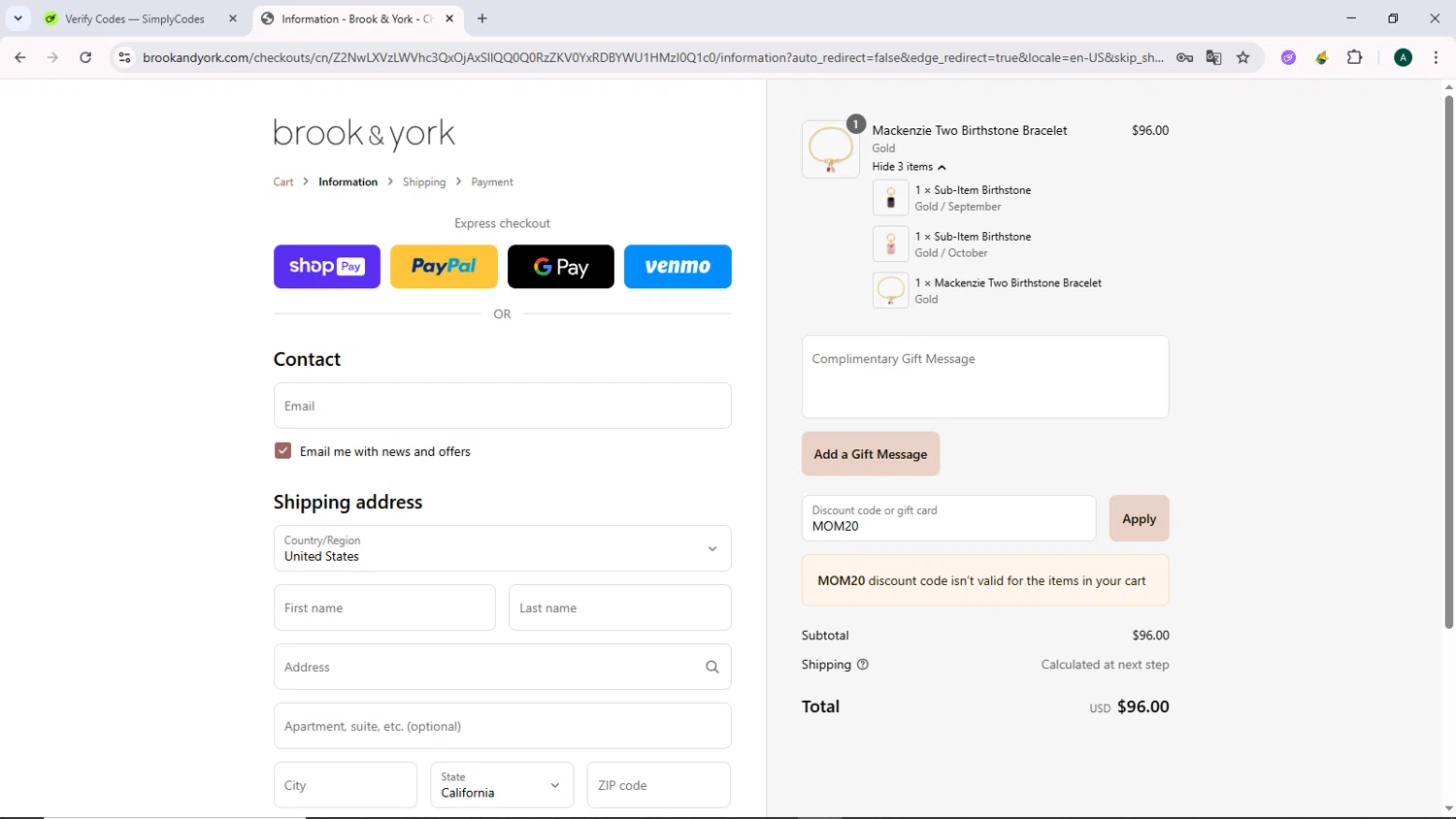
Task: Bookmark this page with the star icon
Action: (x=1242, y=57)
